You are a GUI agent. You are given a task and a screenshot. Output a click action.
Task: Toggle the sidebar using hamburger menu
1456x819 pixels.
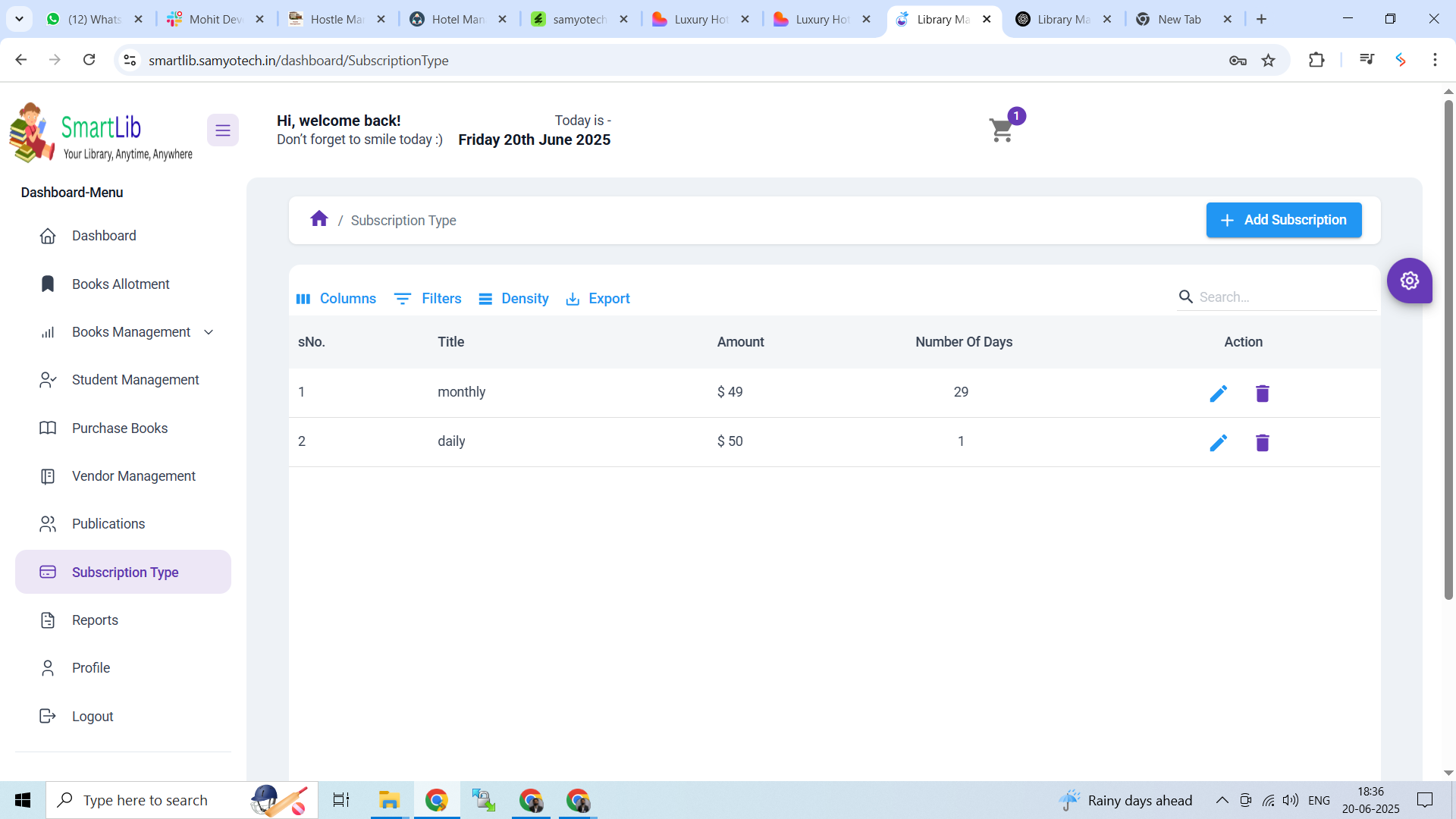222,130
